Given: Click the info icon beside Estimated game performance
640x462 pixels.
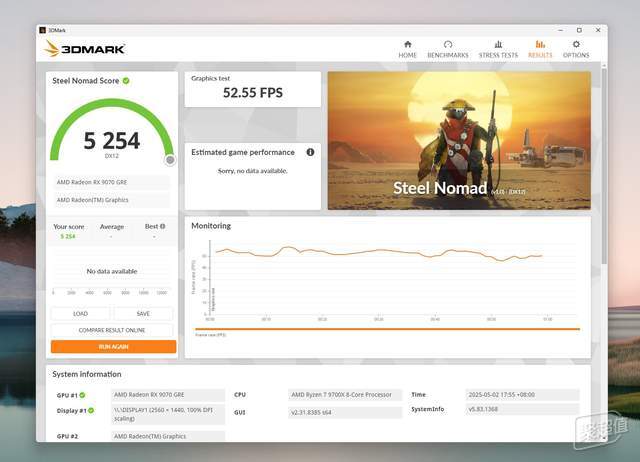Looking at the screenshot, I should point(310,152).
